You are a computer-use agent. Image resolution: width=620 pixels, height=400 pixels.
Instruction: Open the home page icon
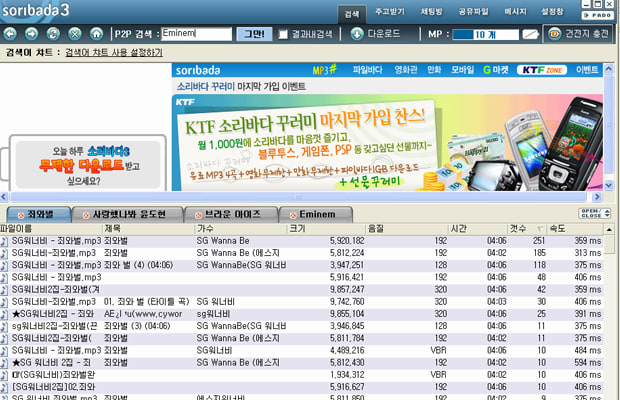pos(96,34)
